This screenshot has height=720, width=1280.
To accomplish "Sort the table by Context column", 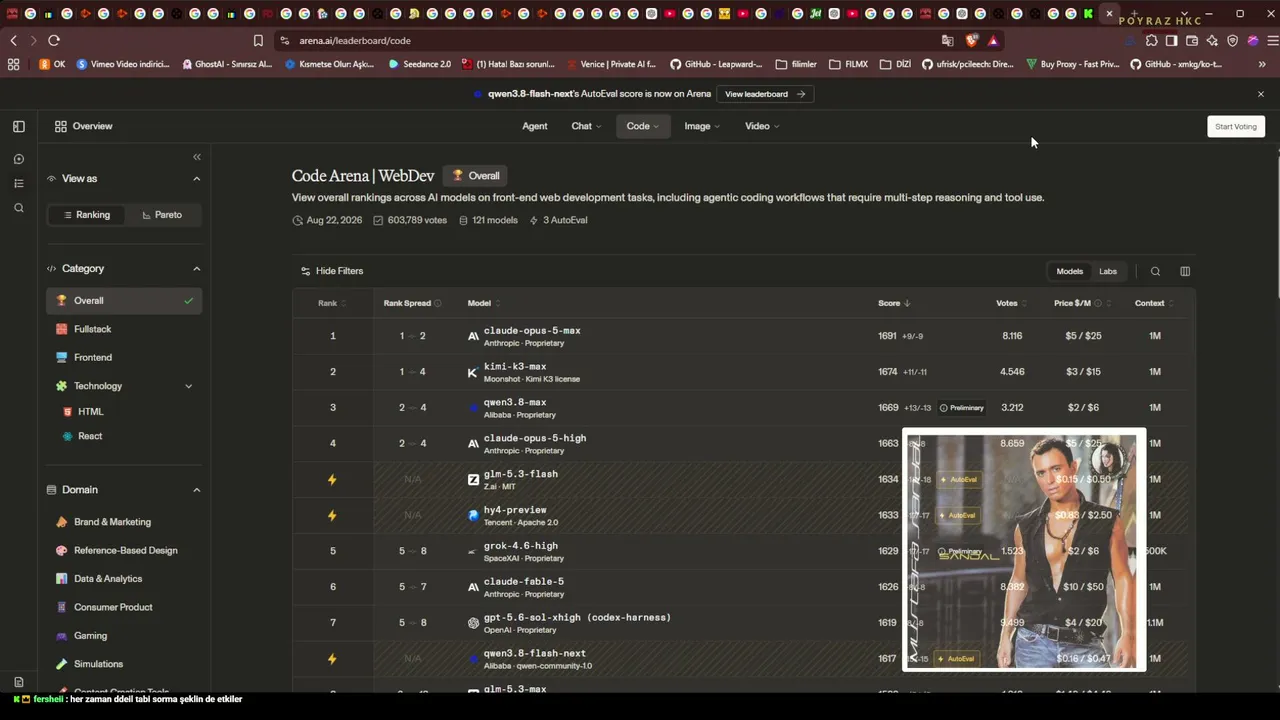I will coord(1154,303).
